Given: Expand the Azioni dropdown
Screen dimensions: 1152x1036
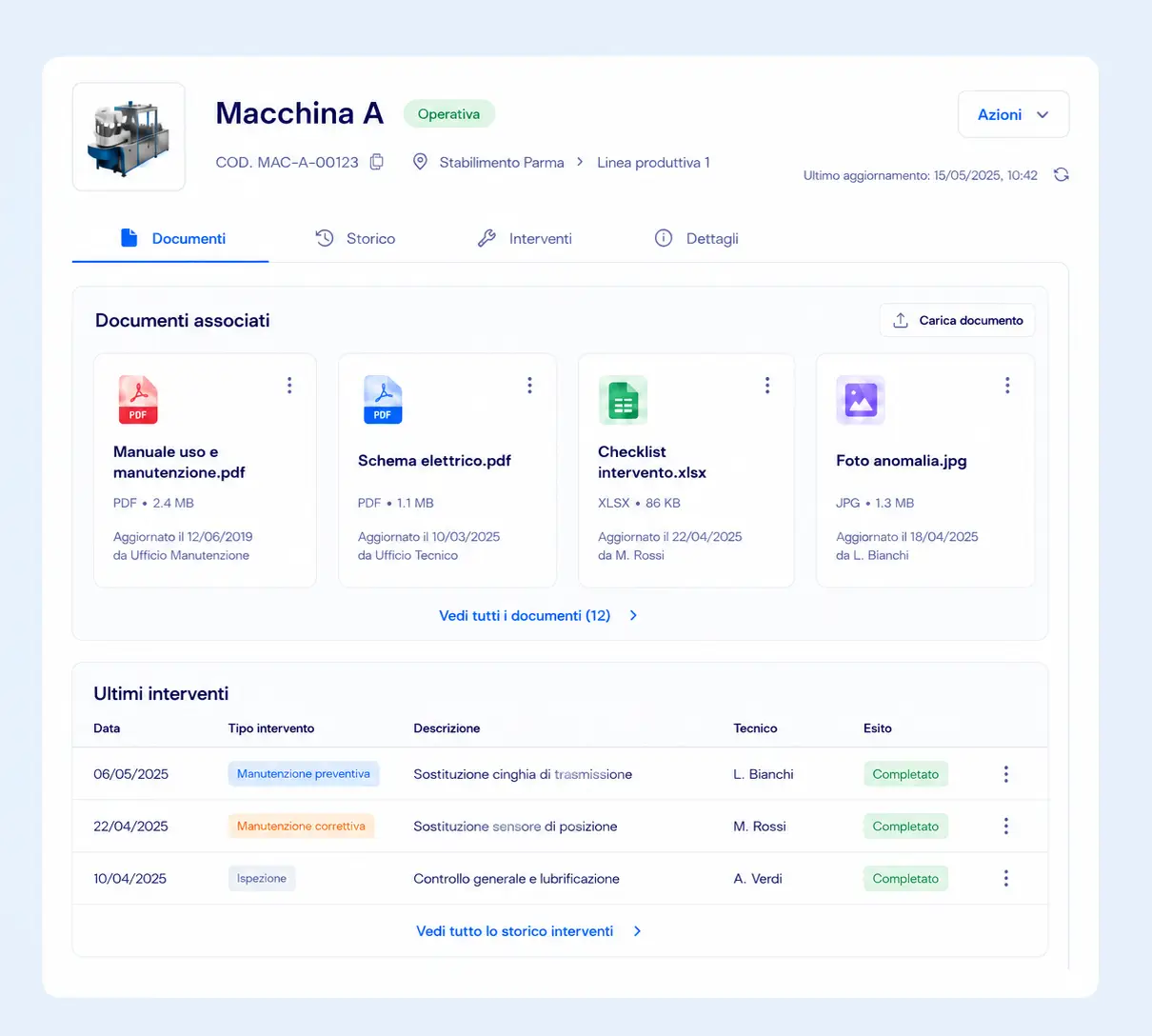Looking at the screenshot, I should (x=1013, y=114).
